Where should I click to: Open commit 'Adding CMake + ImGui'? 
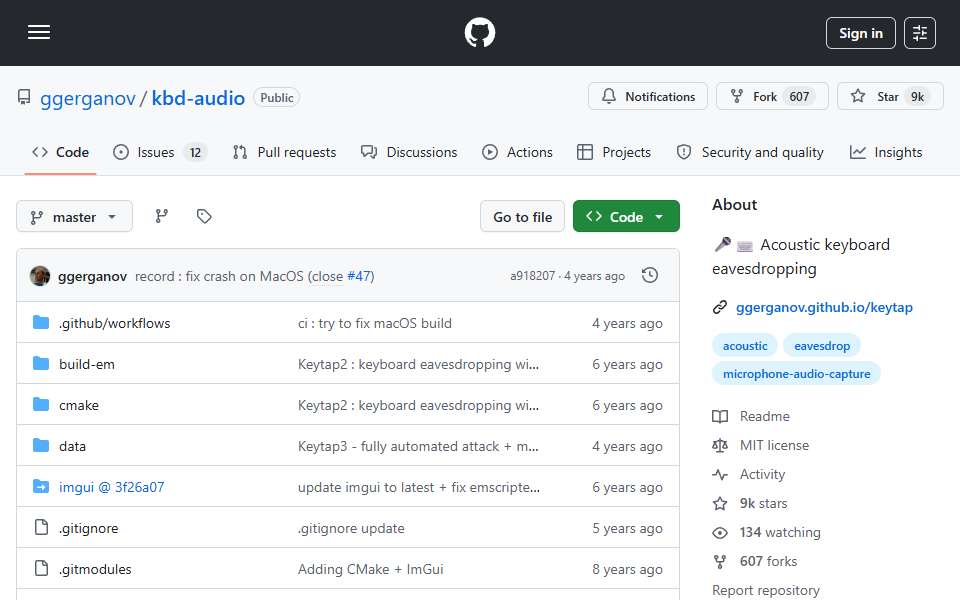click(370, 569)
